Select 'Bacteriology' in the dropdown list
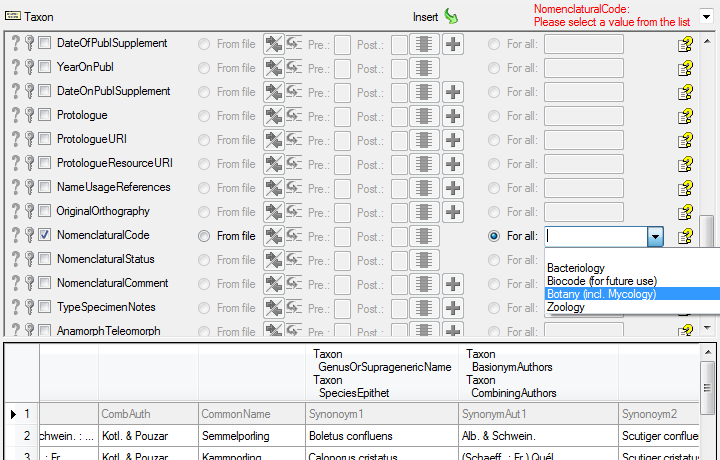Image resolution: width=720 pixels, height=460 pixels. 576,268
